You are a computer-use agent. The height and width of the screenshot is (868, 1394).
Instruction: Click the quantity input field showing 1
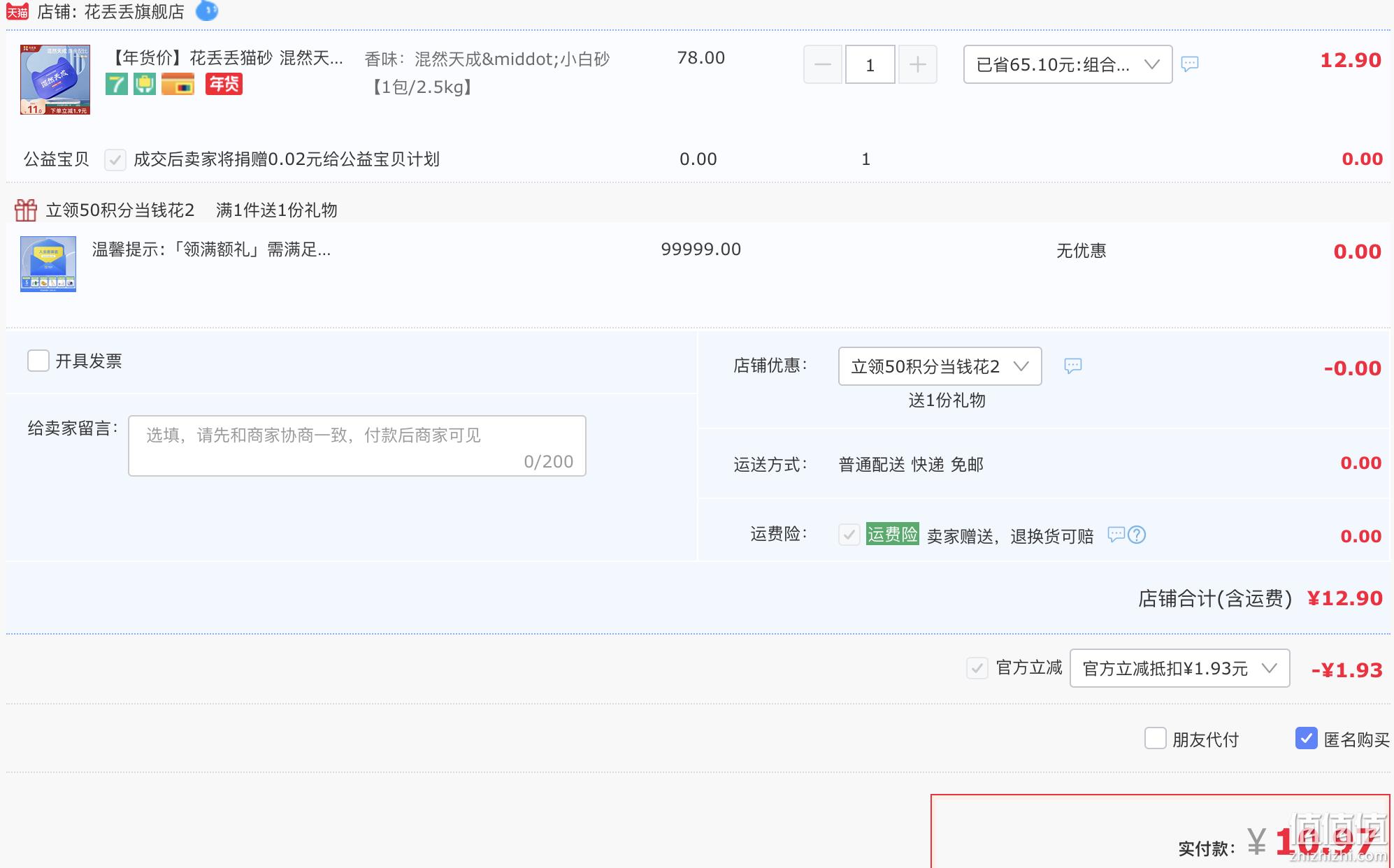click(870, 65)
